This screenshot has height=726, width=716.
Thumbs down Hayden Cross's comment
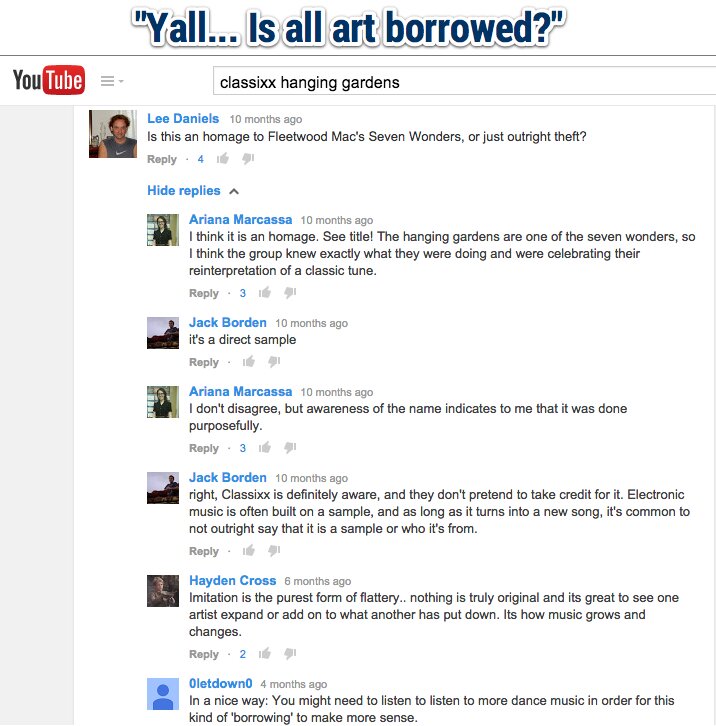click(290, 653)
